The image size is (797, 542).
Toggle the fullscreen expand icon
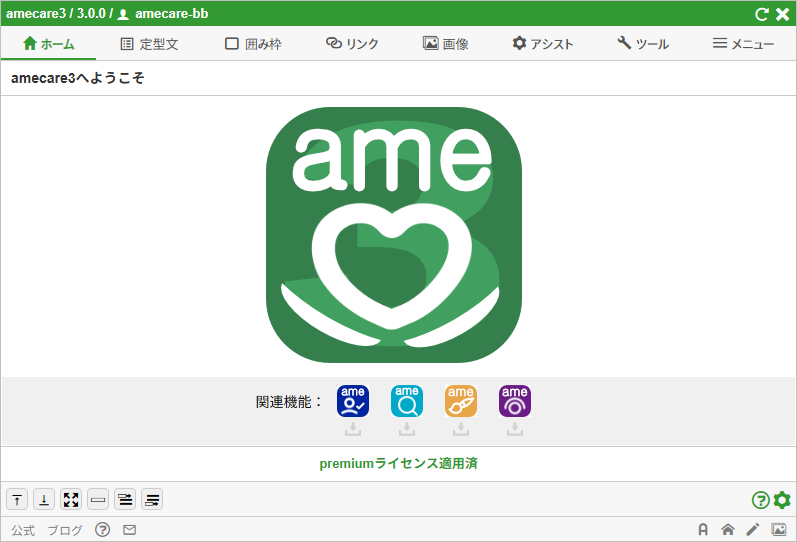coord(71,499)
